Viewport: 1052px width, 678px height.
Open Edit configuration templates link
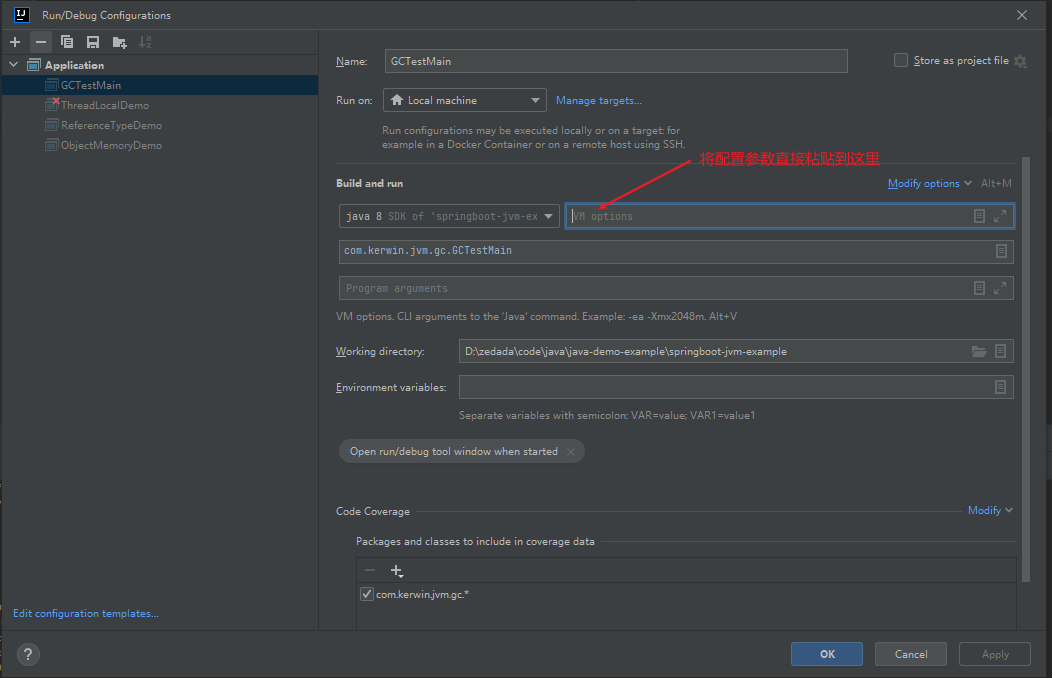[x=86, y=614]
